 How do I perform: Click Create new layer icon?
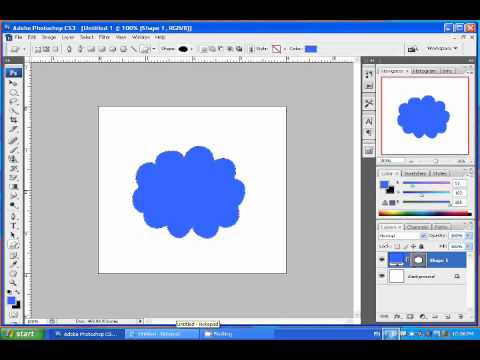[x=448, y=316]
